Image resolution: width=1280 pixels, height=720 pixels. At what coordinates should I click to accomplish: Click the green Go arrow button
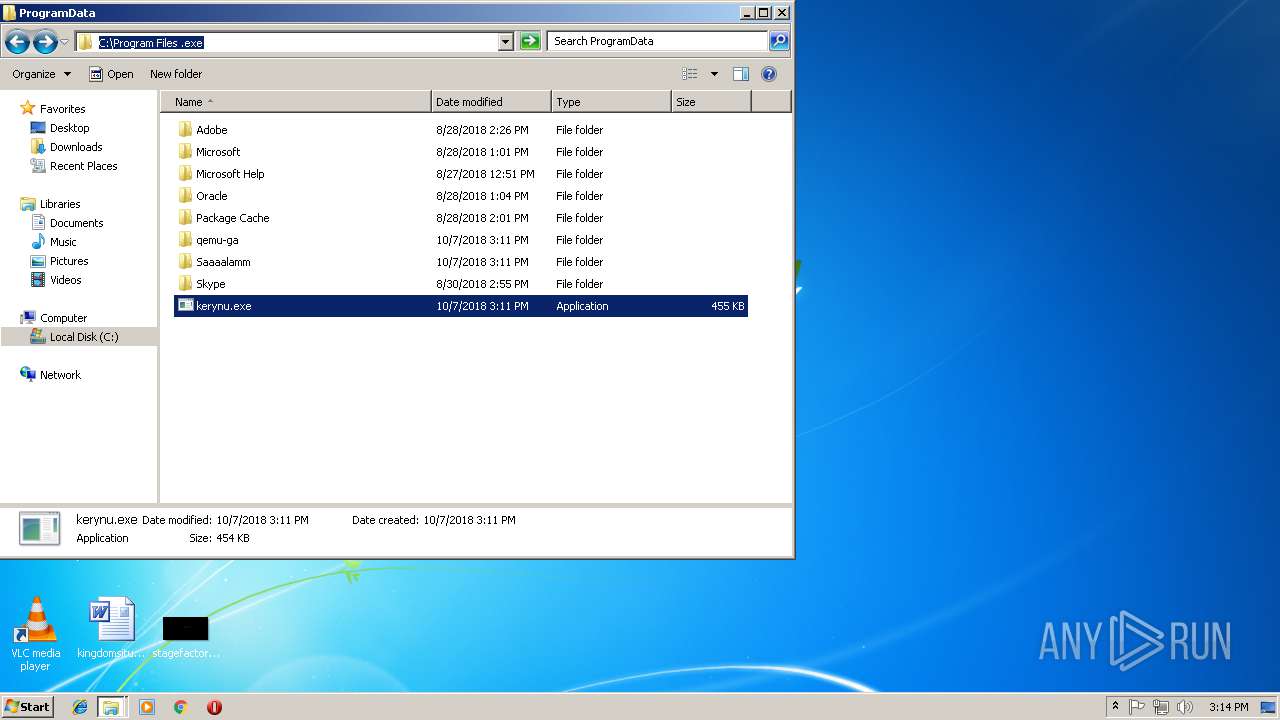[x=530, y=42]
